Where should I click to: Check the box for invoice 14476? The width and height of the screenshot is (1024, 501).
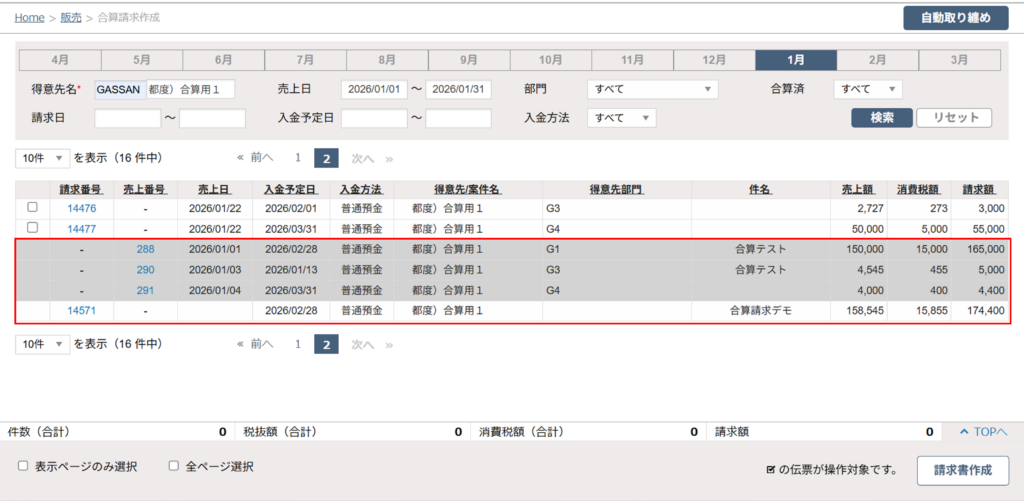point(32,207)
